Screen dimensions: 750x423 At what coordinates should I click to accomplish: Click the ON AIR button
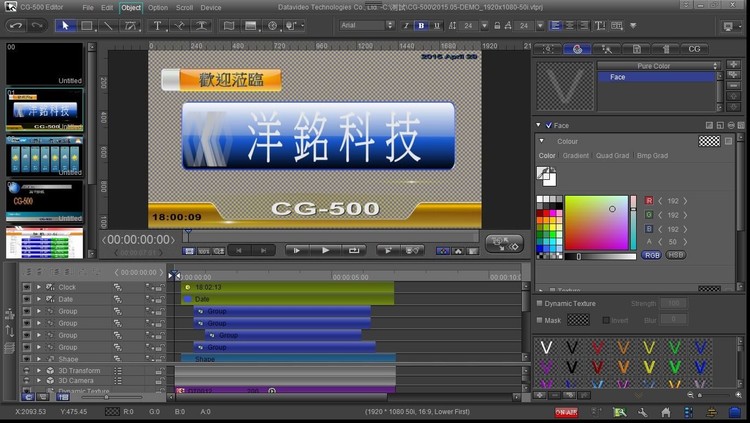coord(566,412)
